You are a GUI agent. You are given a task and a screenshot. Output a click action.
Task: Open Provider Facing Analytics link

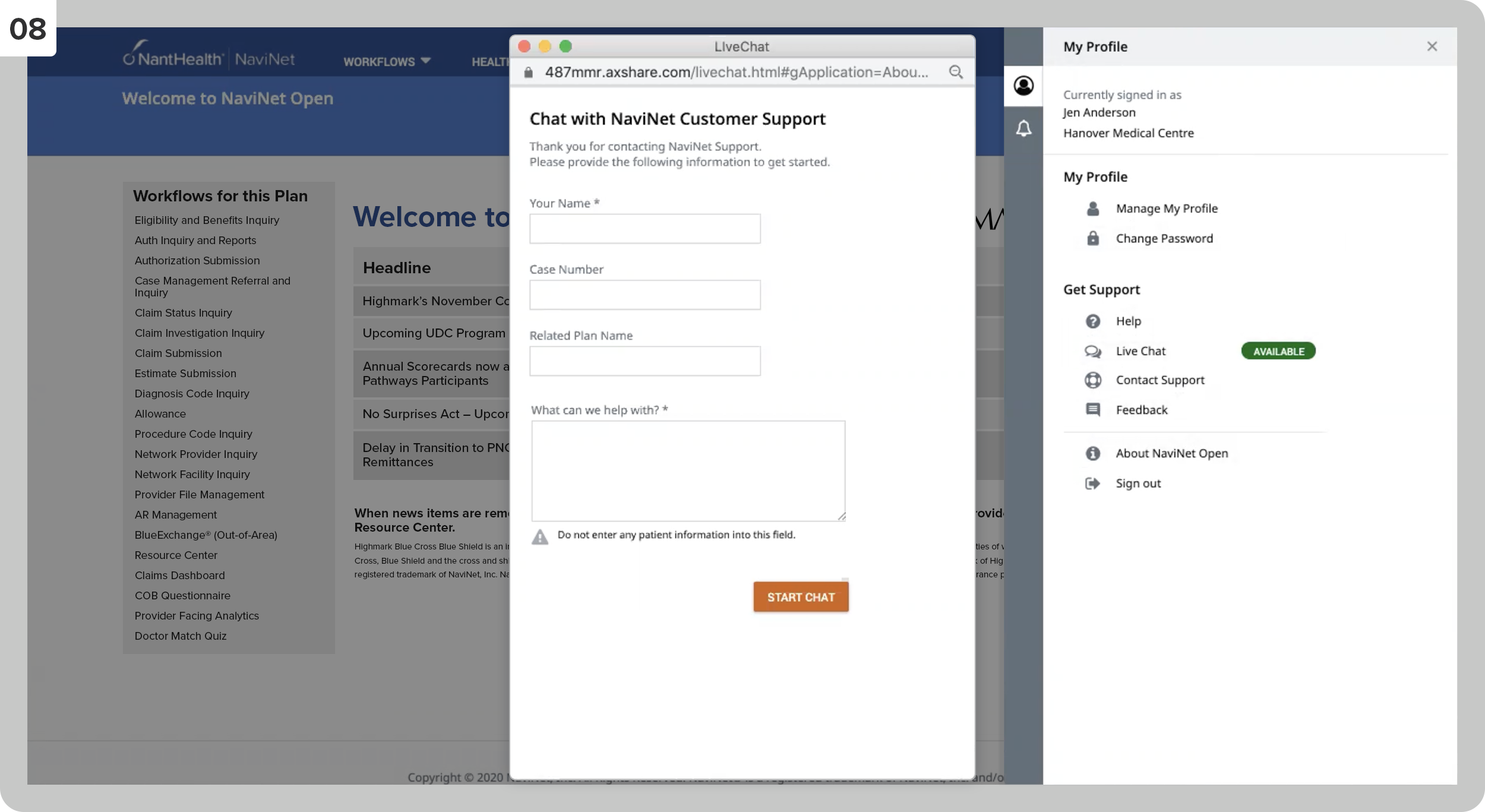point(197,616)
